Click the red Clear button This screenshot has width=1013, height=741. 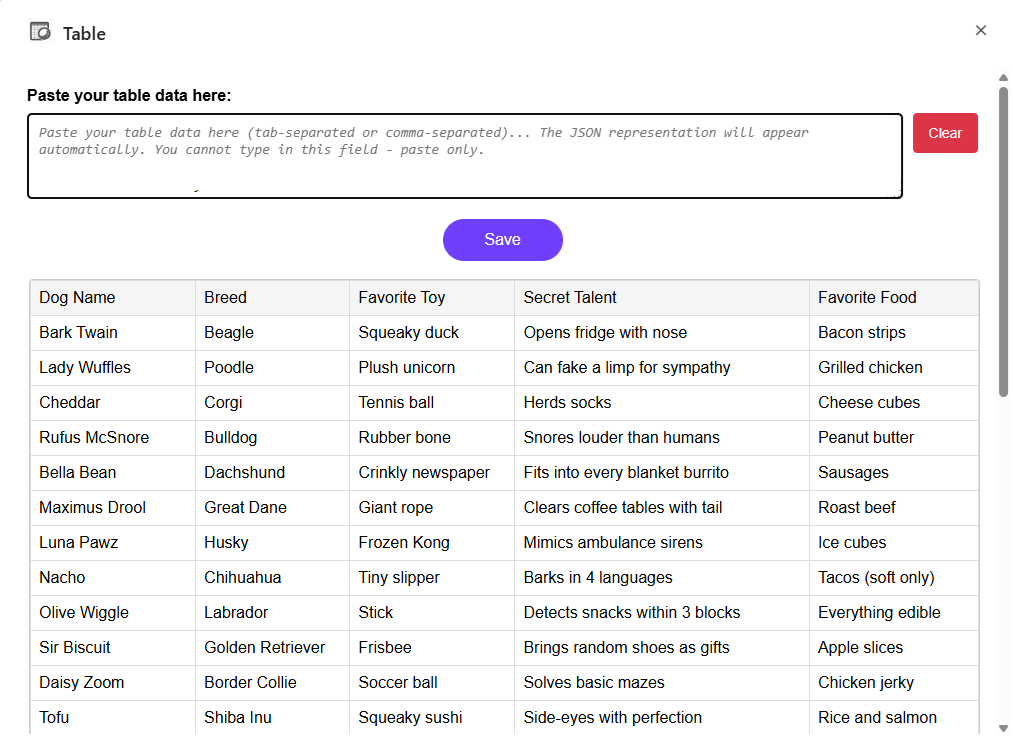(x=944, y=133)
